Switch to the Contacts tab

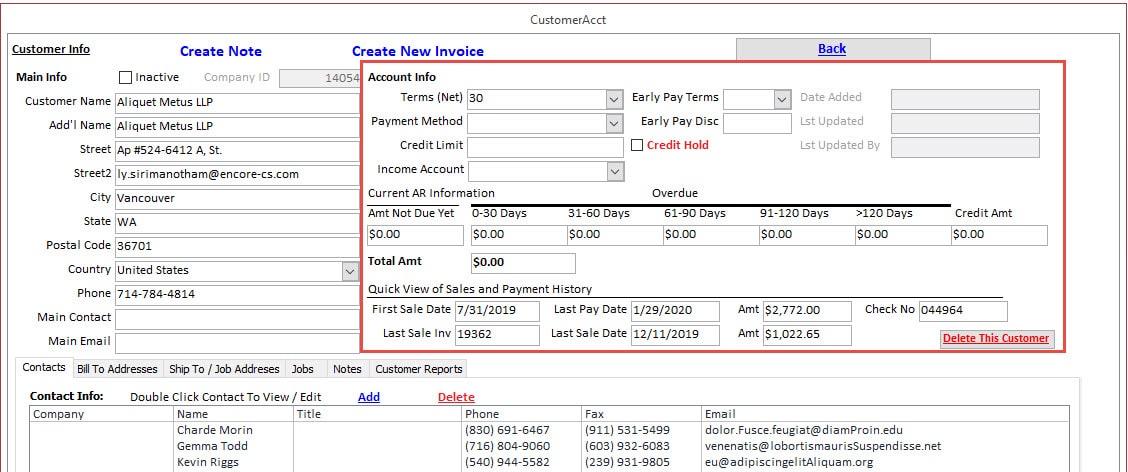44,368
